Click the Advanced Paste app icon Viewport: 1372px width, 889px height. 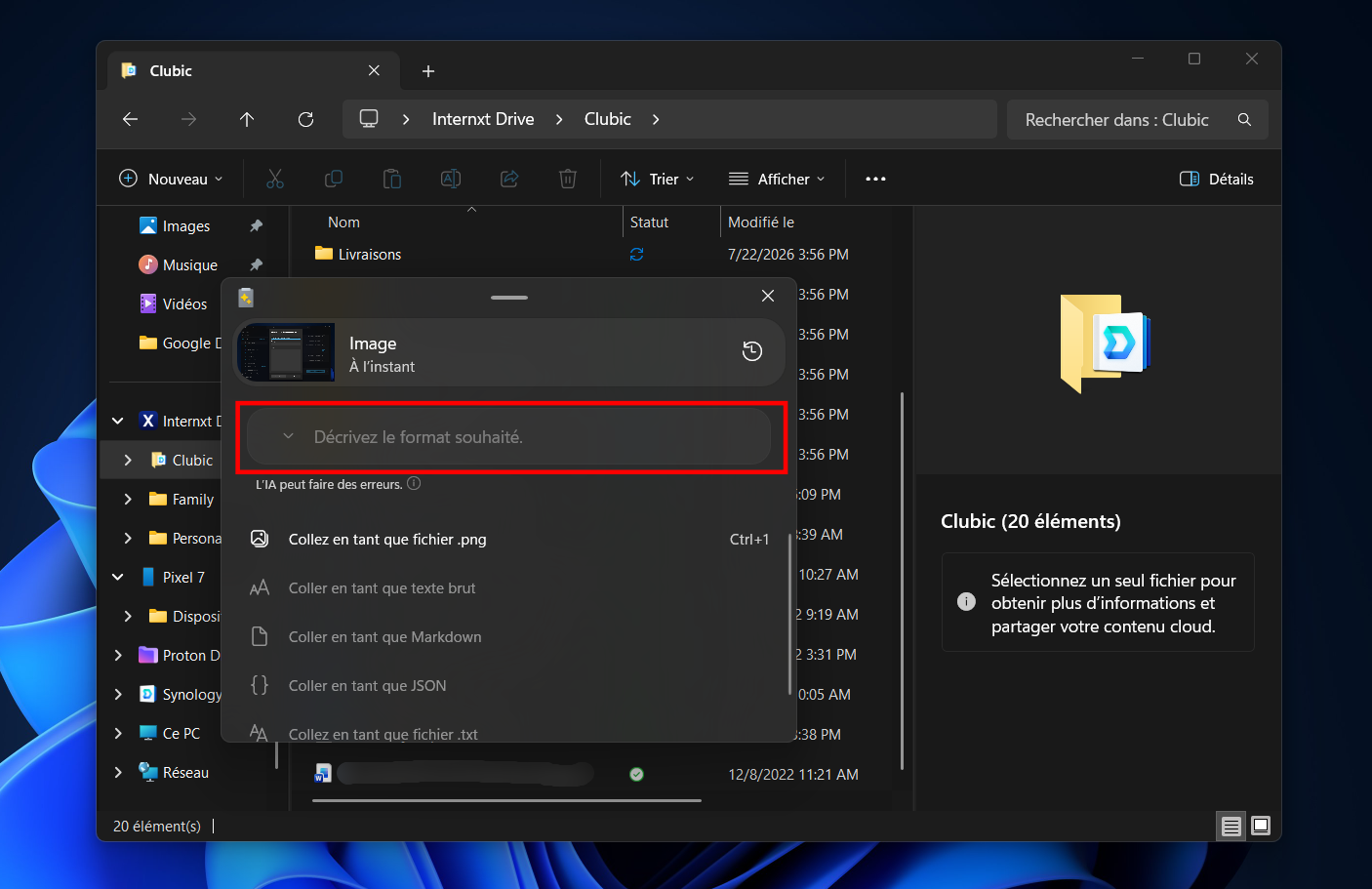click(246, 297)
